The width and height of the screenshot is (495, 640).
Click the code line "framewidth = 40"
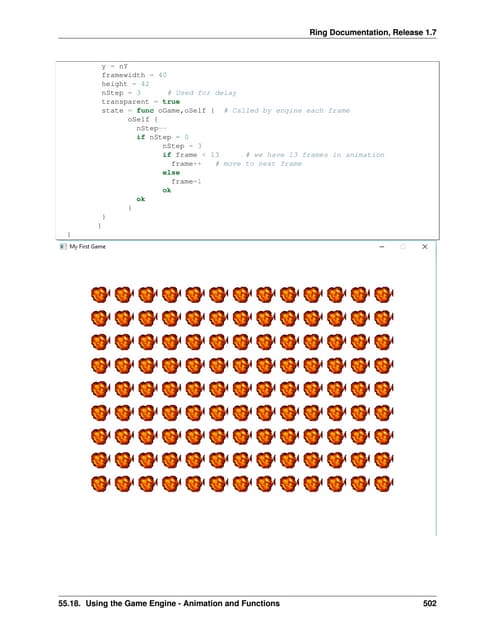click(134, 75)
